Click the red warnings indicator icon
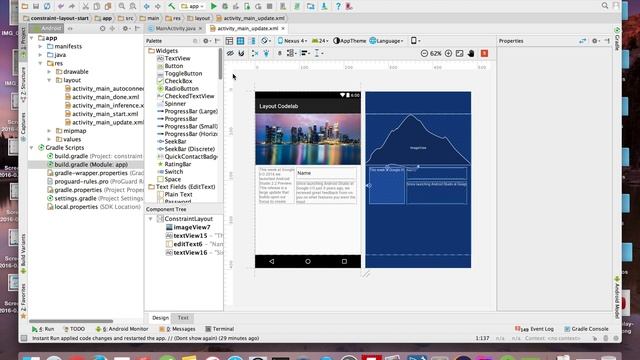This screenshot has height=360, width=640. point(484,53)
